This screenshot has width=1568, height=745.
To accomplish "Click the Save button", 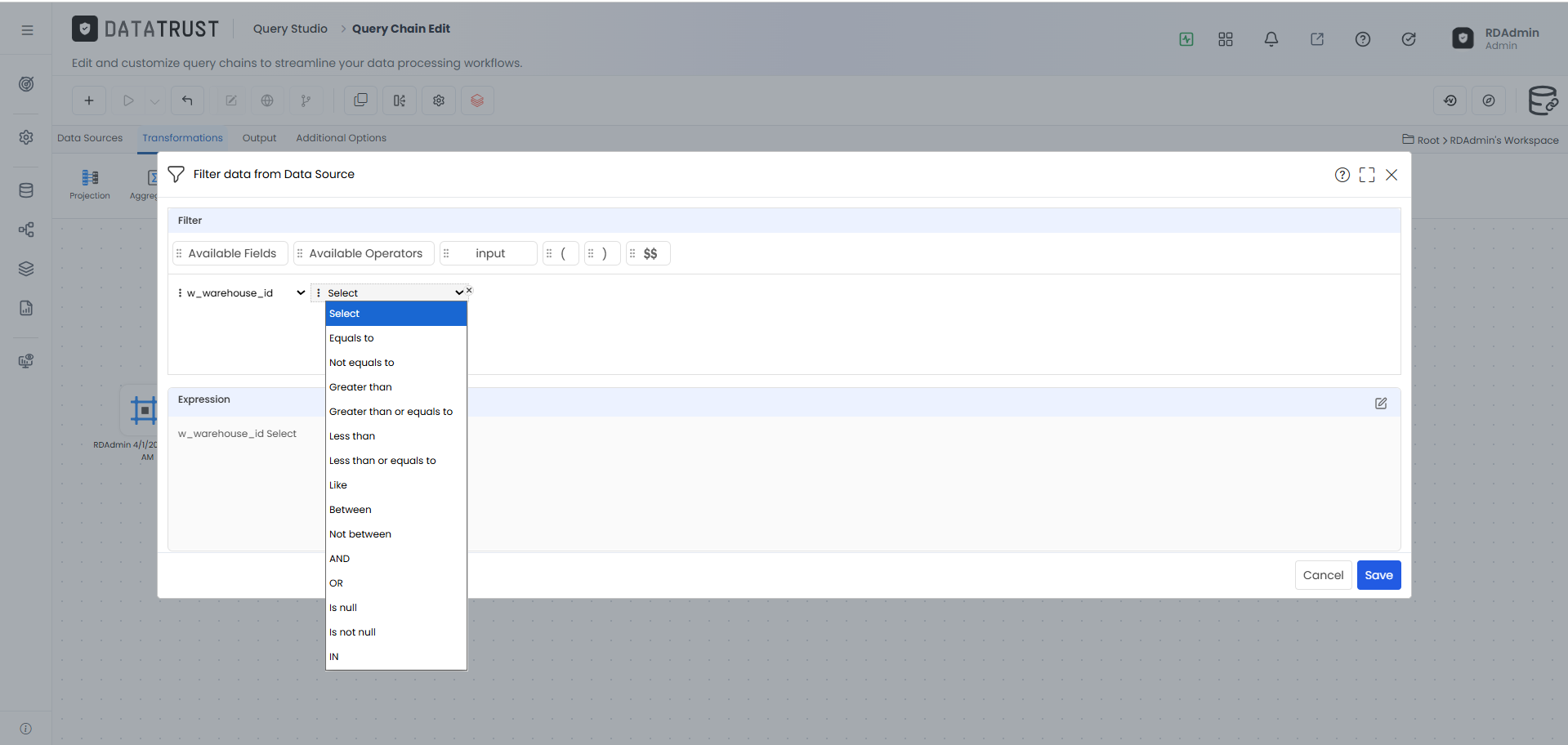I will [1378, 575].
